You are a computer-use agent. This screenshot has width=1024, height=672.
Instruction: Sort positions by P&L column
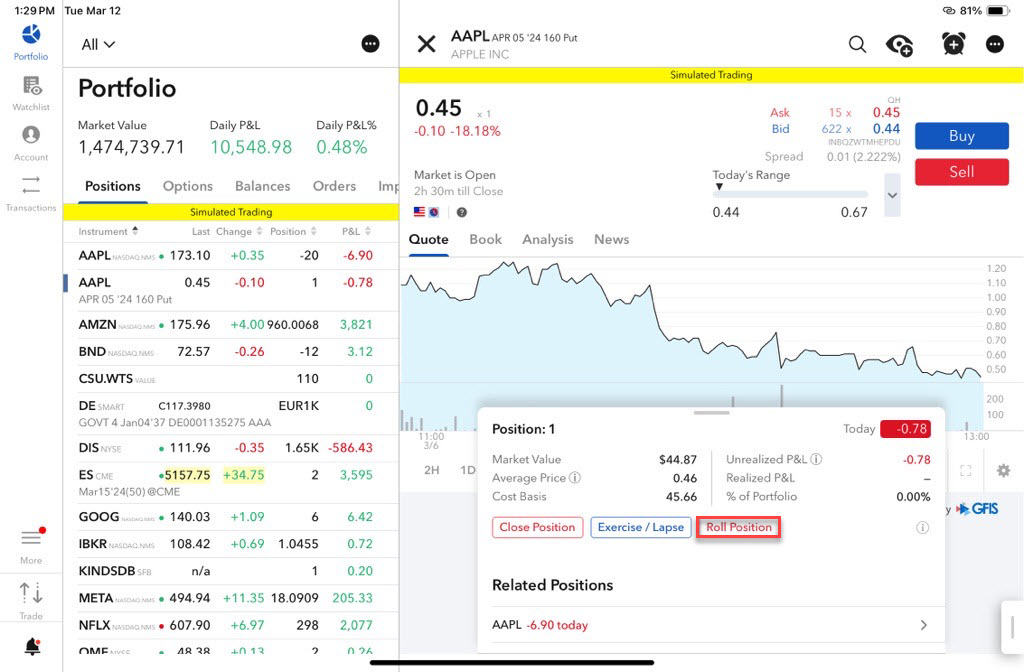(x=357, y=231)
